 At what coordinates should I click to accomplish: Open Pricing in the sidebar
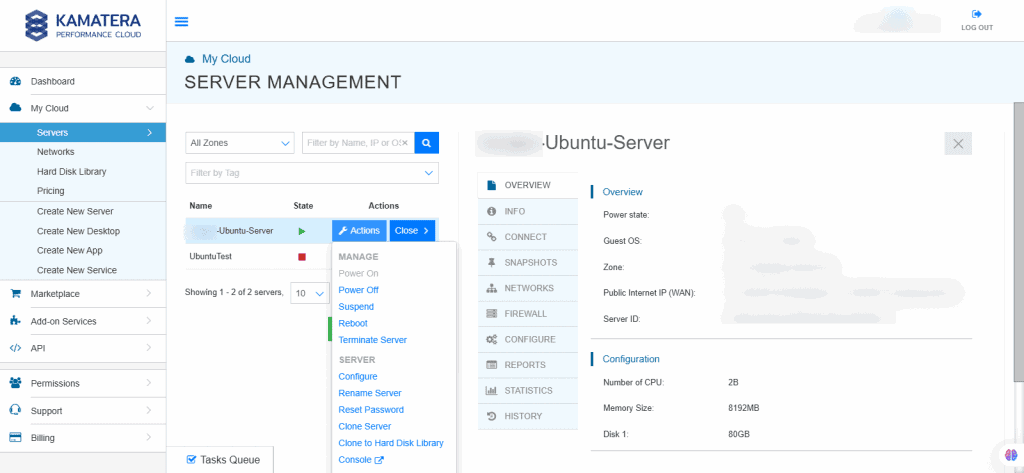click(x=50, y=191)
